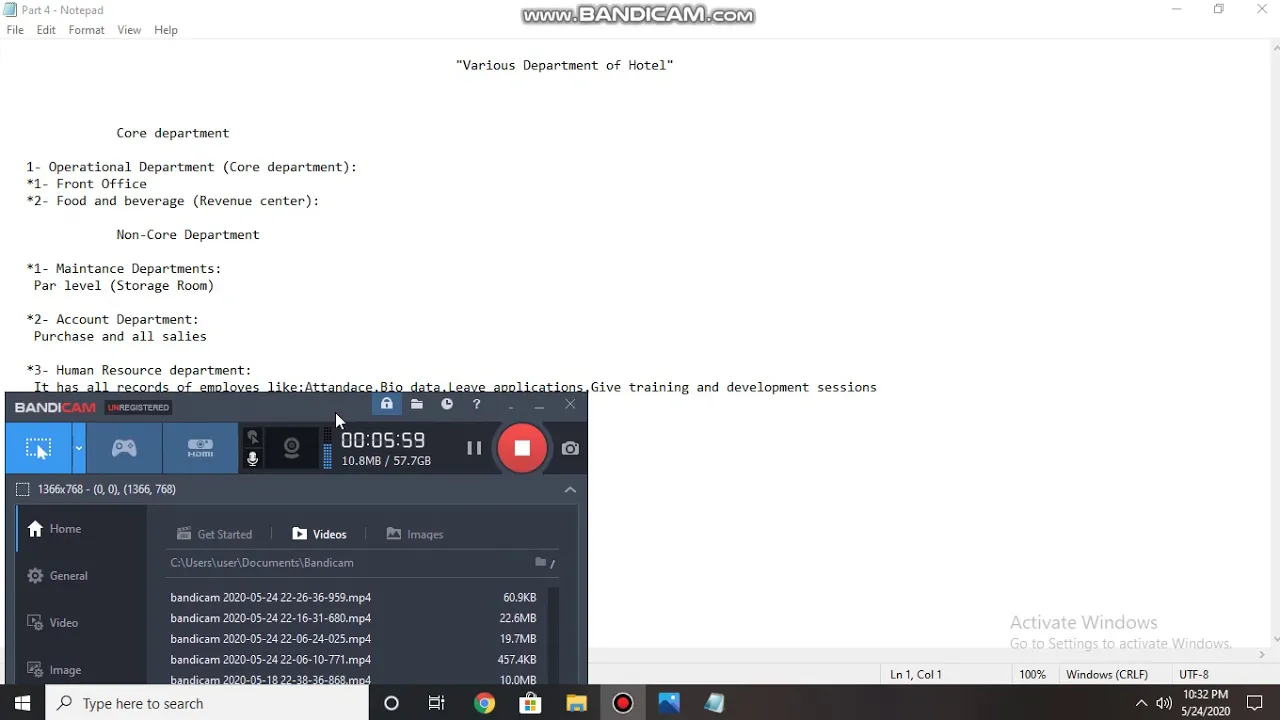Image resolution: width=1280 pixels, height=720 pixels.
Task: Open scheduled recording clock icon
Action: [x=447, y=404]
